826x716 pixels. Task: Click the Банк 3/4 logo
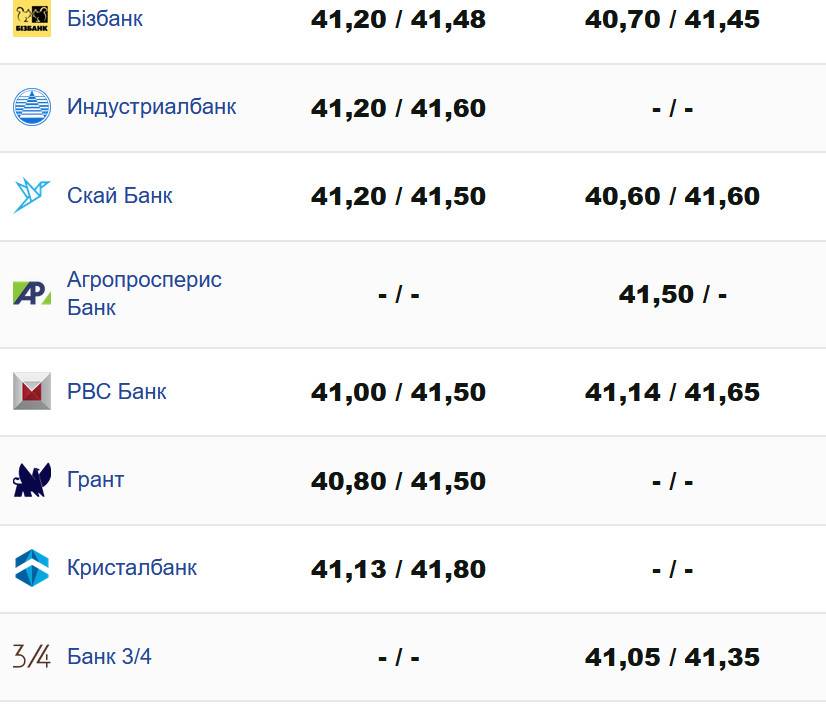click(x=32, y=657)
